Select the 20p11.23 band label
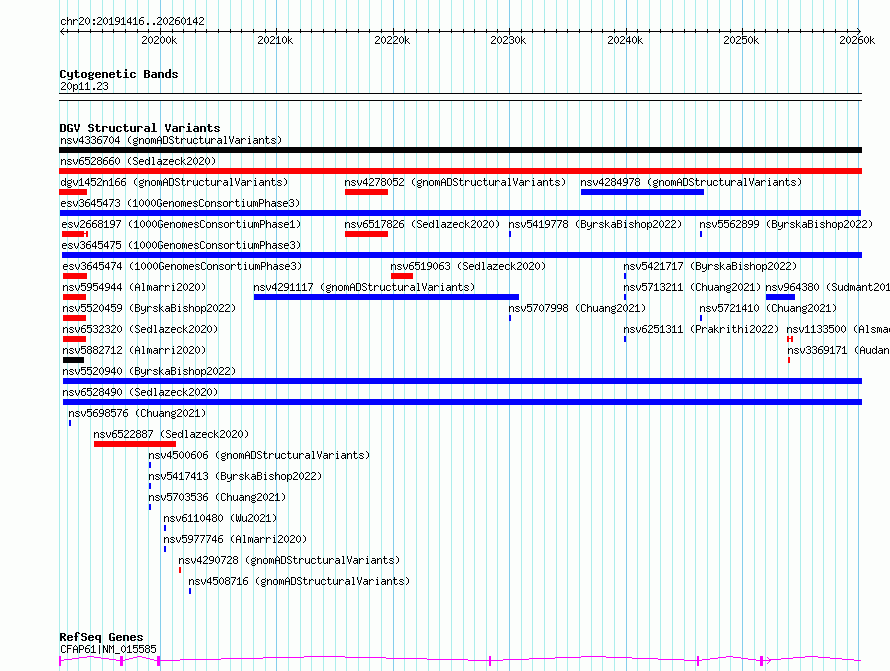 84,86
